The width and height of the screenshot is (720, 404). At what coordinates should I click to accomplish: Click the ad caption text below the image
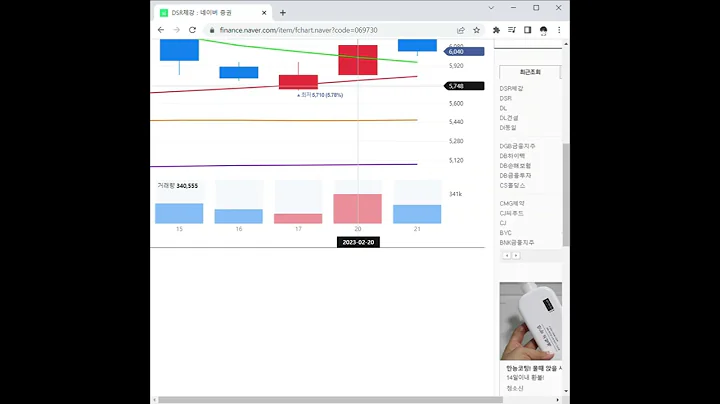point(534,373)
